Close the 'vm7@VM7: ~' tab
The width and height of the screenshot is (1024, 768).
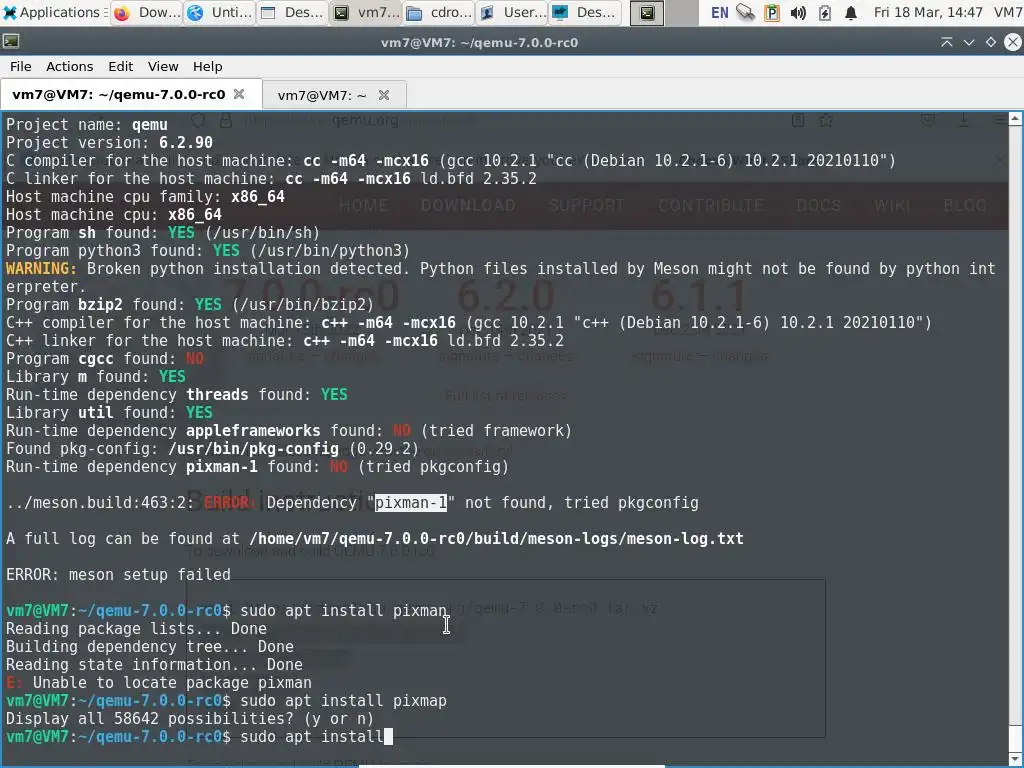[384, 95]
